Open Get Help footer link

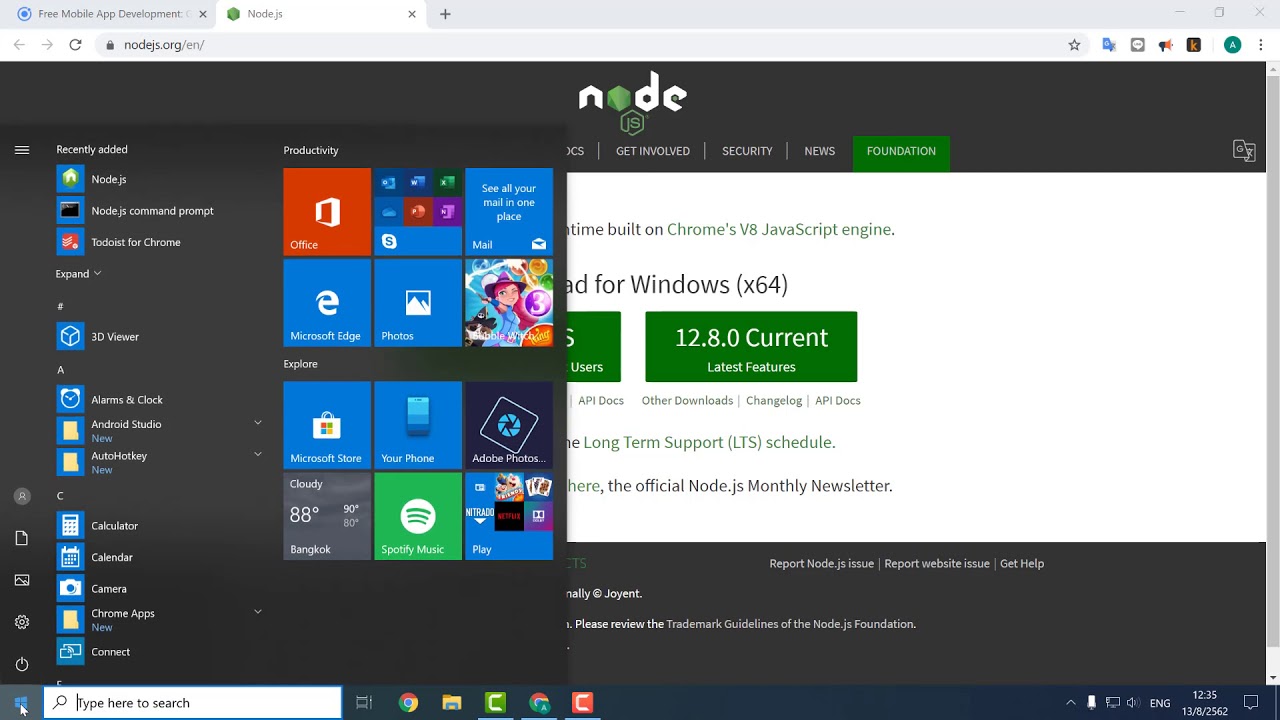coord(1022,564)
